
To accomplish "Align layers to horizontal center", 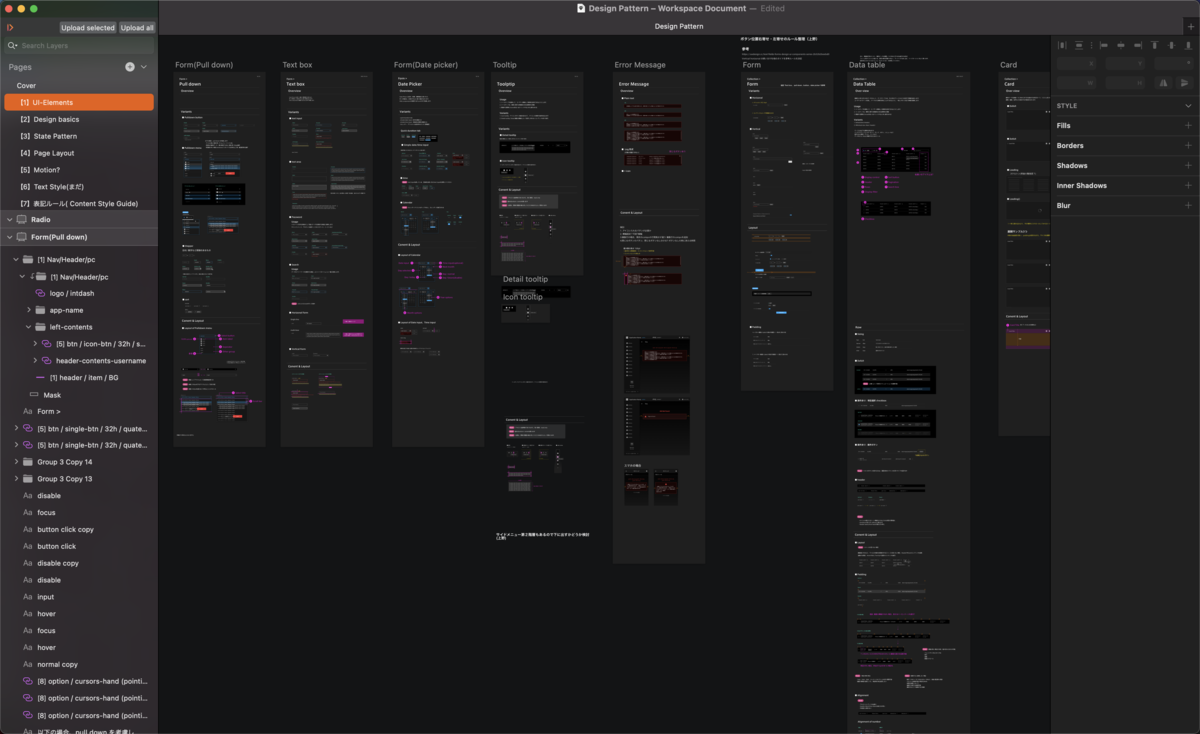I will [1121, 45].
